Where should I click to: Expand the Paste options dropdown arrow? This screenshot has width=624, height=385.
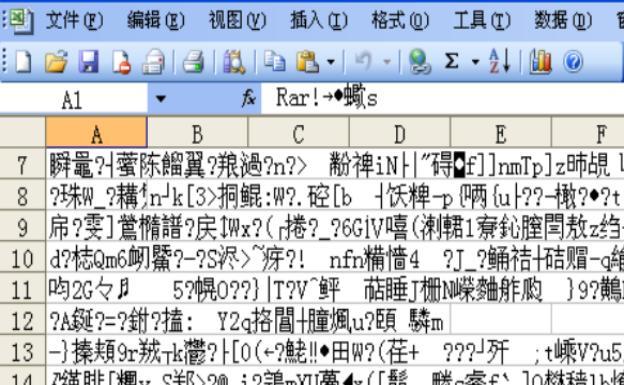(x=331, y=62)
